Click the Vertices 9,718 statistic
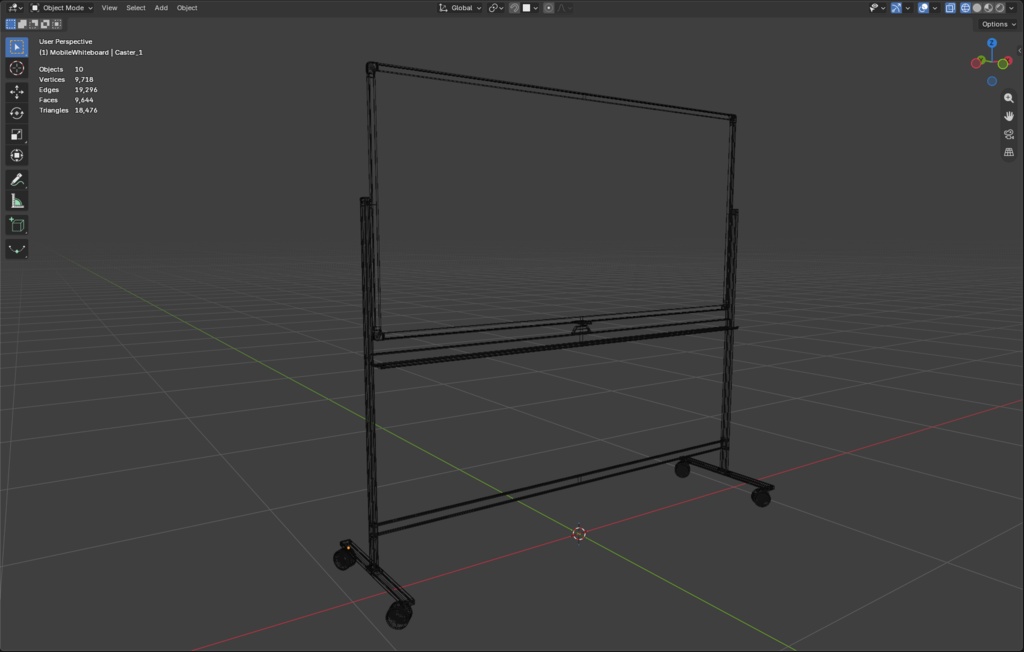 pos(66,80)
